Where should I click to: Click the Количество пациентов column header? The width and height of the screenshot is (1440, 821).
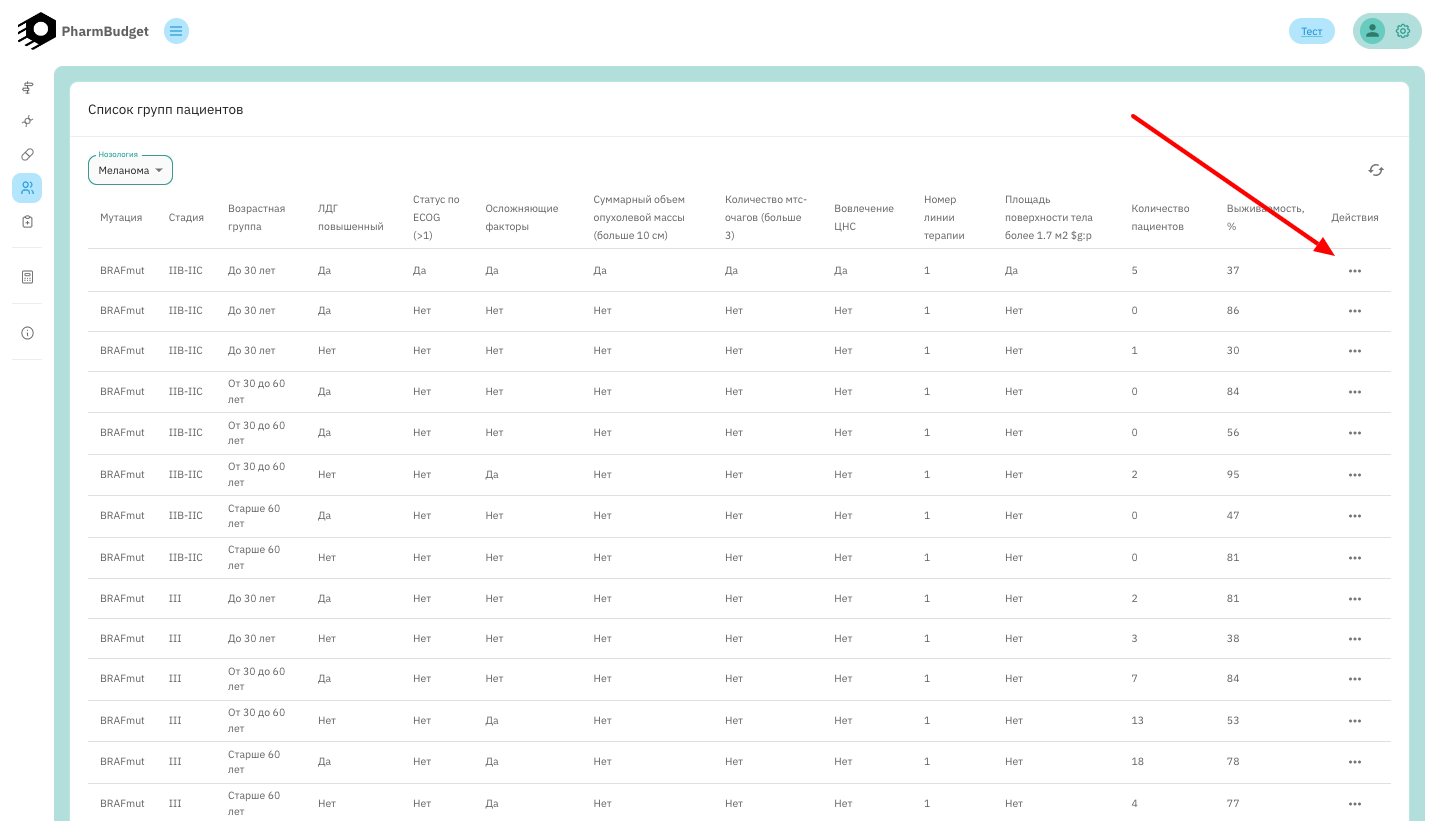(x=1160, y=217)
